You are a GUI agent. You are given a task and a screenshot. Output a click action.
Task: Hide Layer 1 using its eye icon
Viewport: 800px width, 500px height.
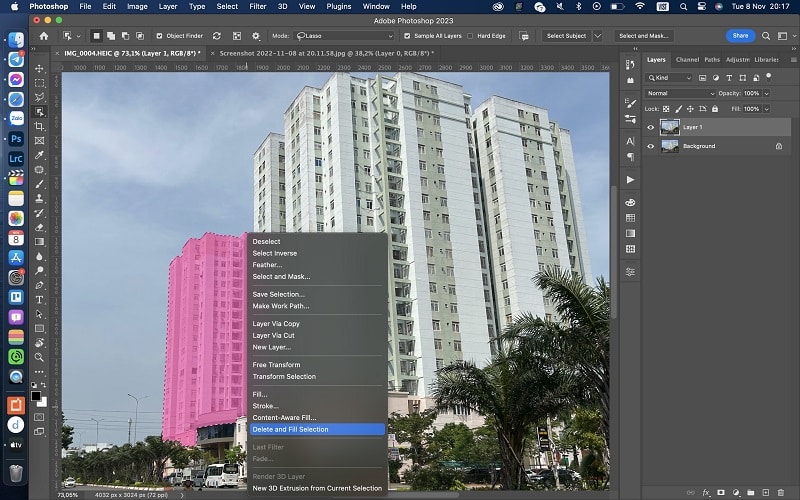[x=651, y=127]
